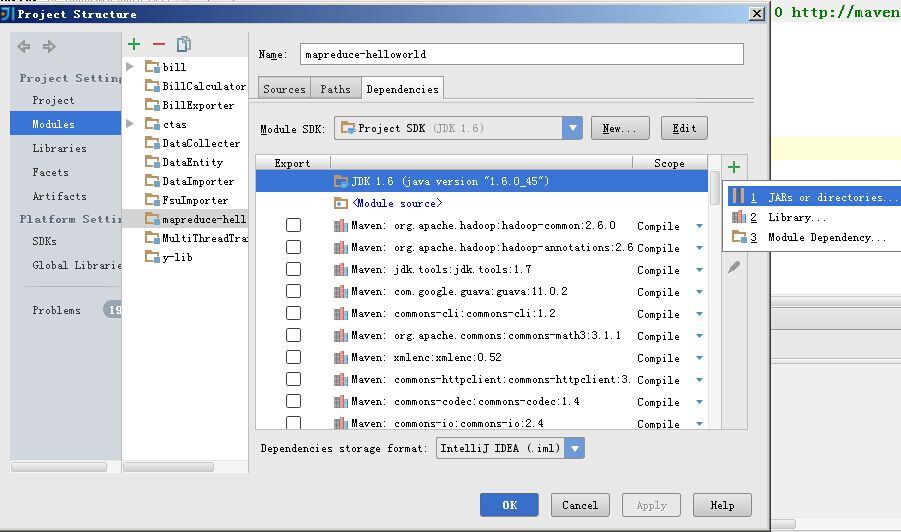901x532 pixels.
Task: Open scope dropdown for xmlenc
Action: click(699, 358)
